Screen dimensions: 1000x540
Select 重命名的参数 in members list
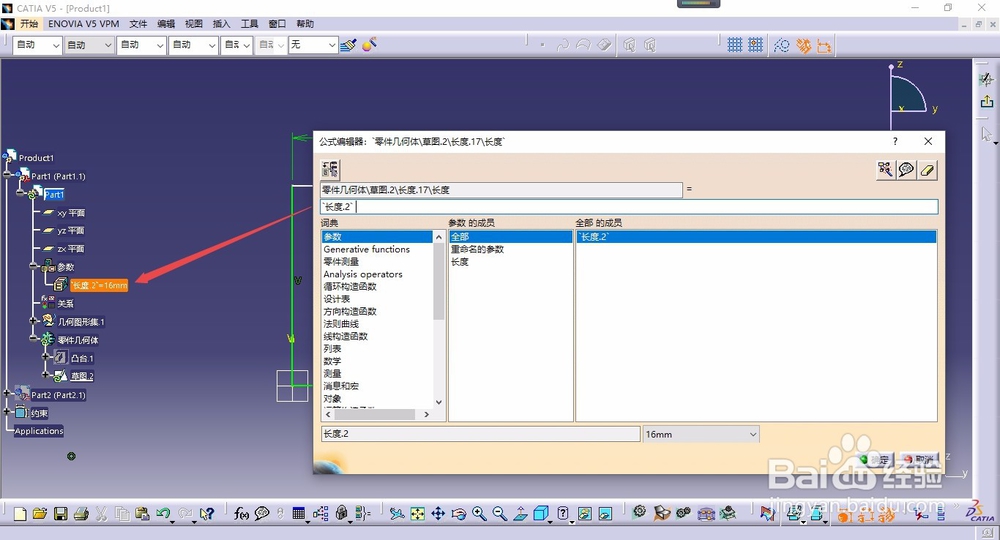(x=477, y=249)
